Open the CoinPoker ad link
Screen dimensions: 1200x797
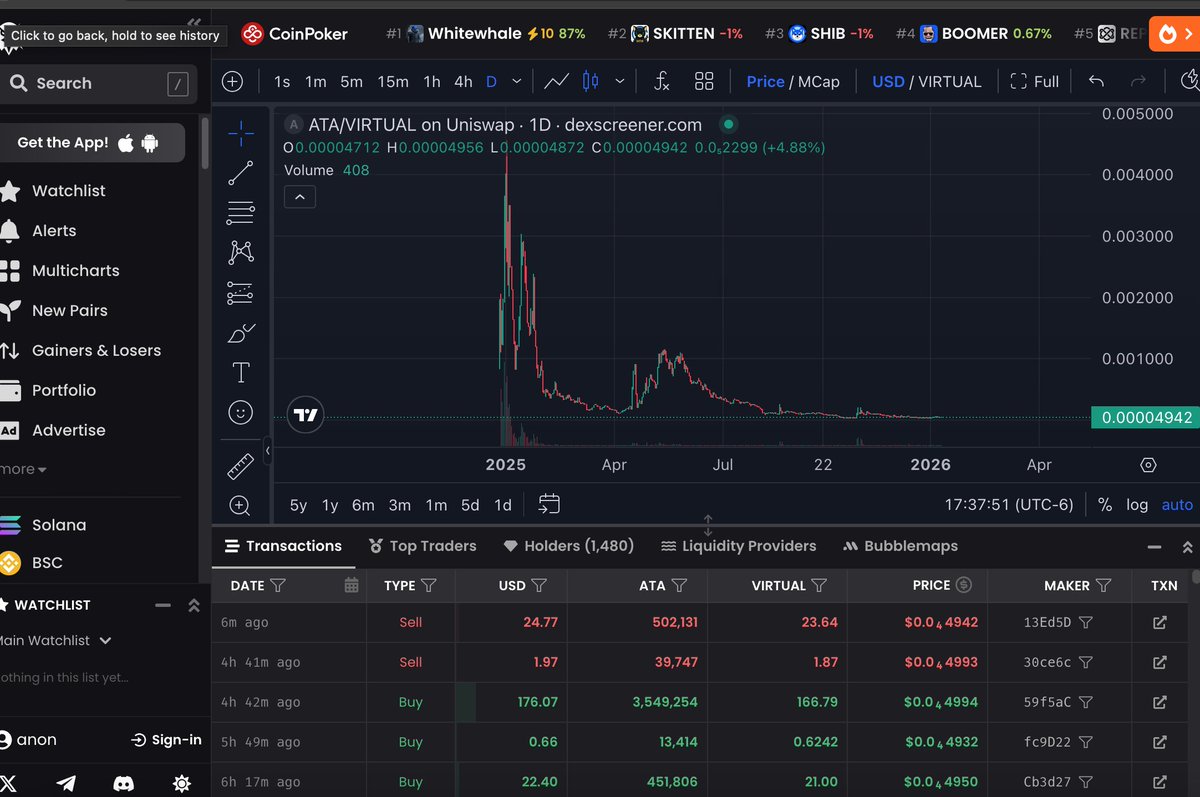click(x=295, y=33)
